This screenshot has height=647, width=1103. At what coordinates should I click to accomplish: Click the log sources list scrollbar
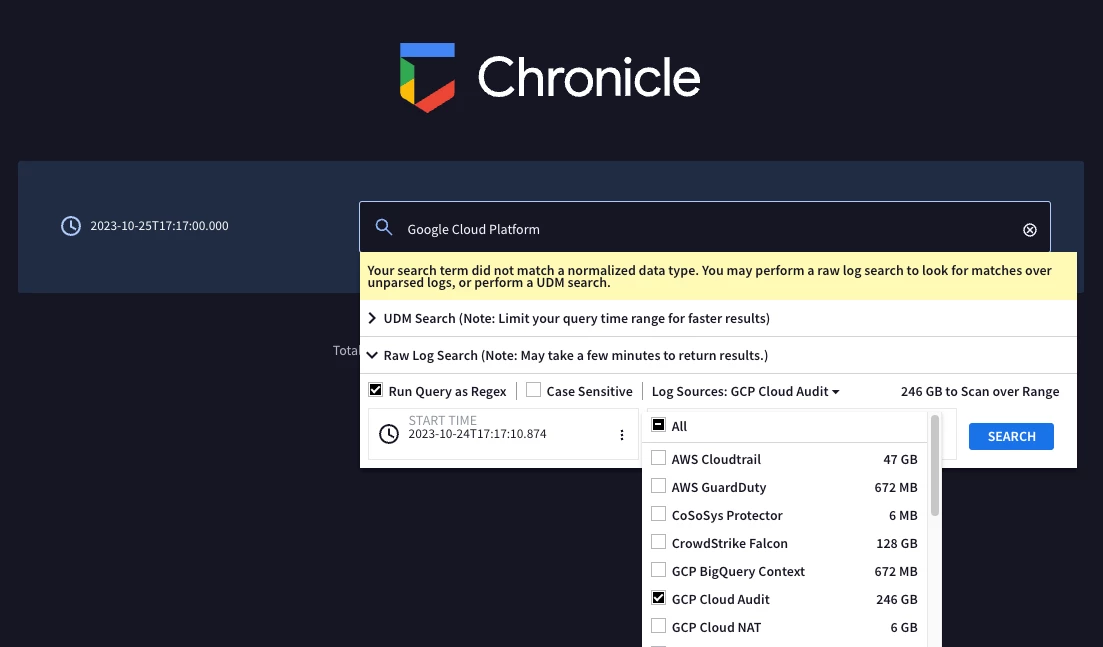(935, 466)
